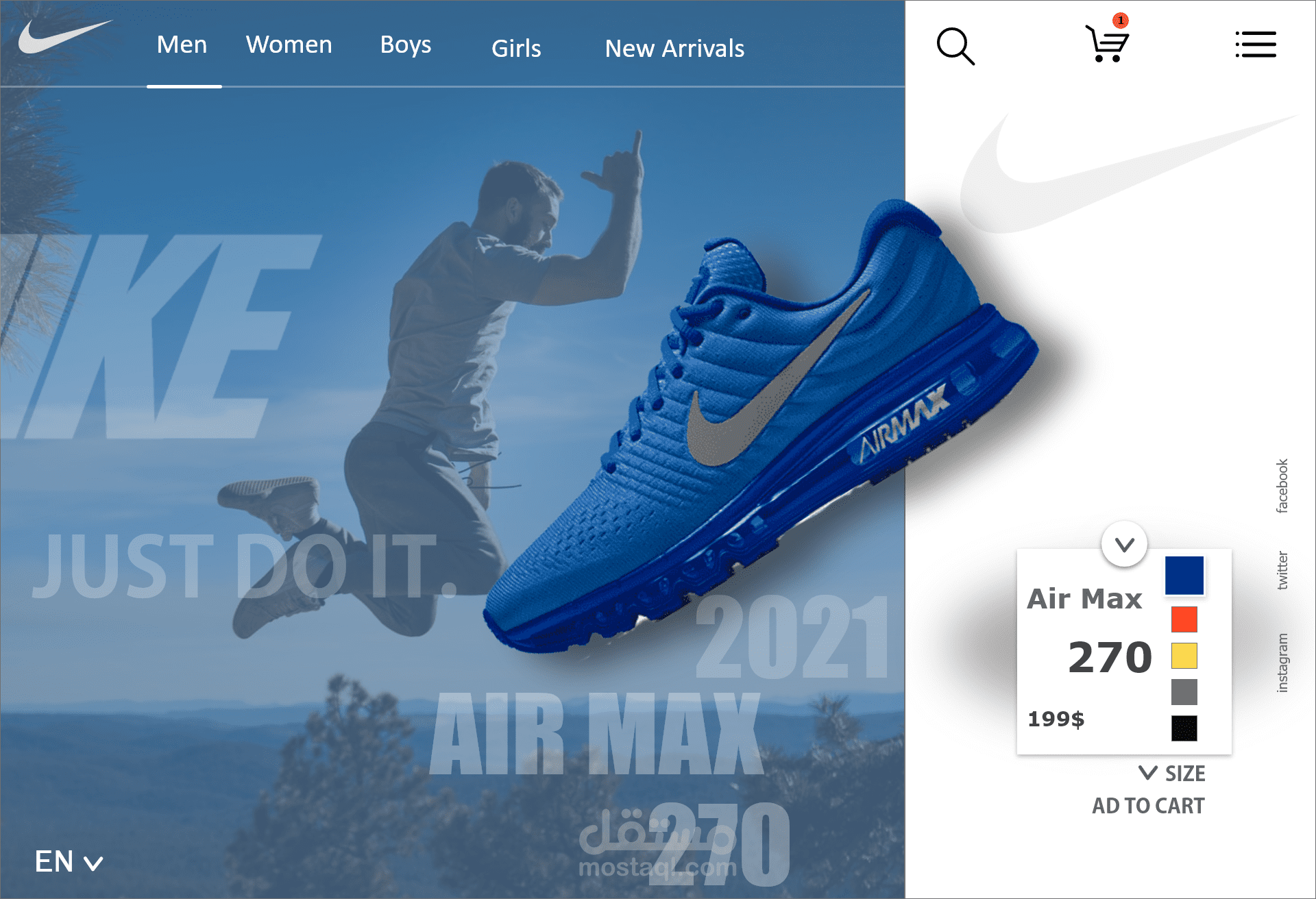Go to the Women category

click(289, 45)
